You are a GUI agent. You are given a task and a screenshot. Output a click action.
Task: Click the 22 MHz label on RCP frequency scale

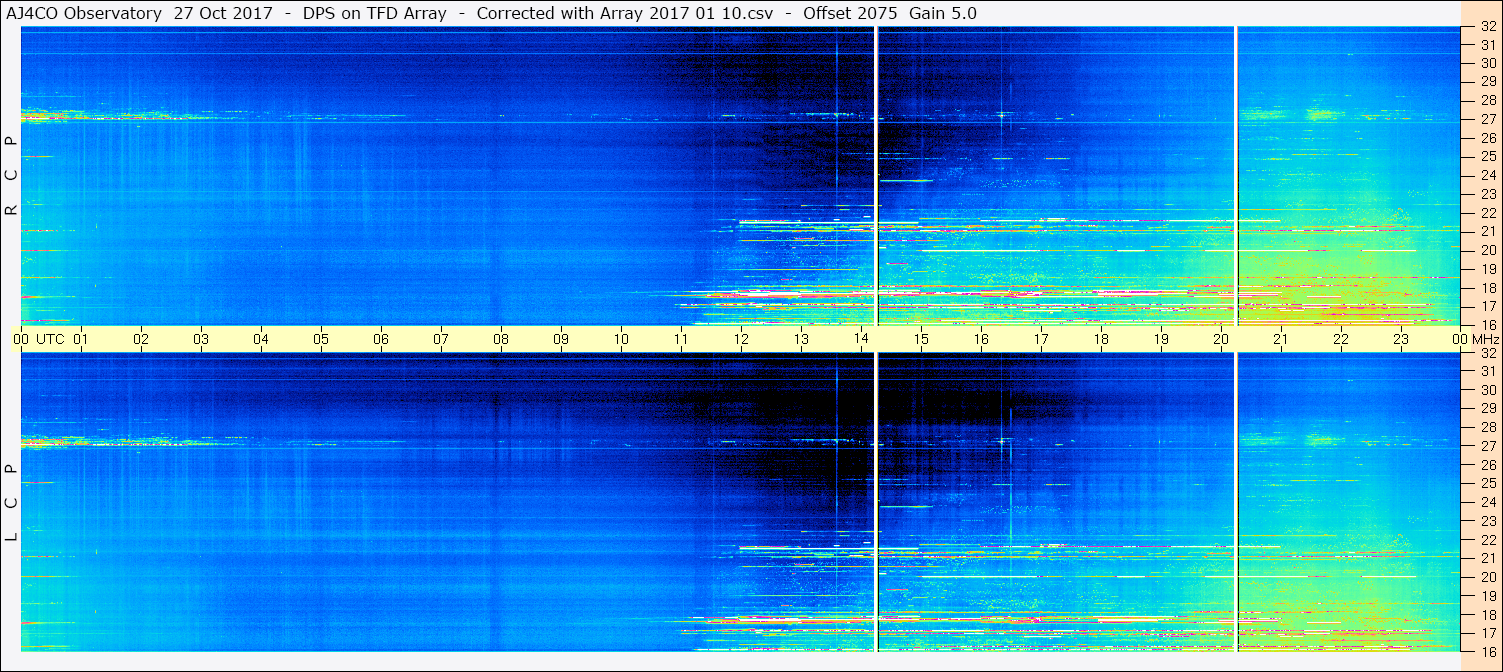tap(1487, 213)
